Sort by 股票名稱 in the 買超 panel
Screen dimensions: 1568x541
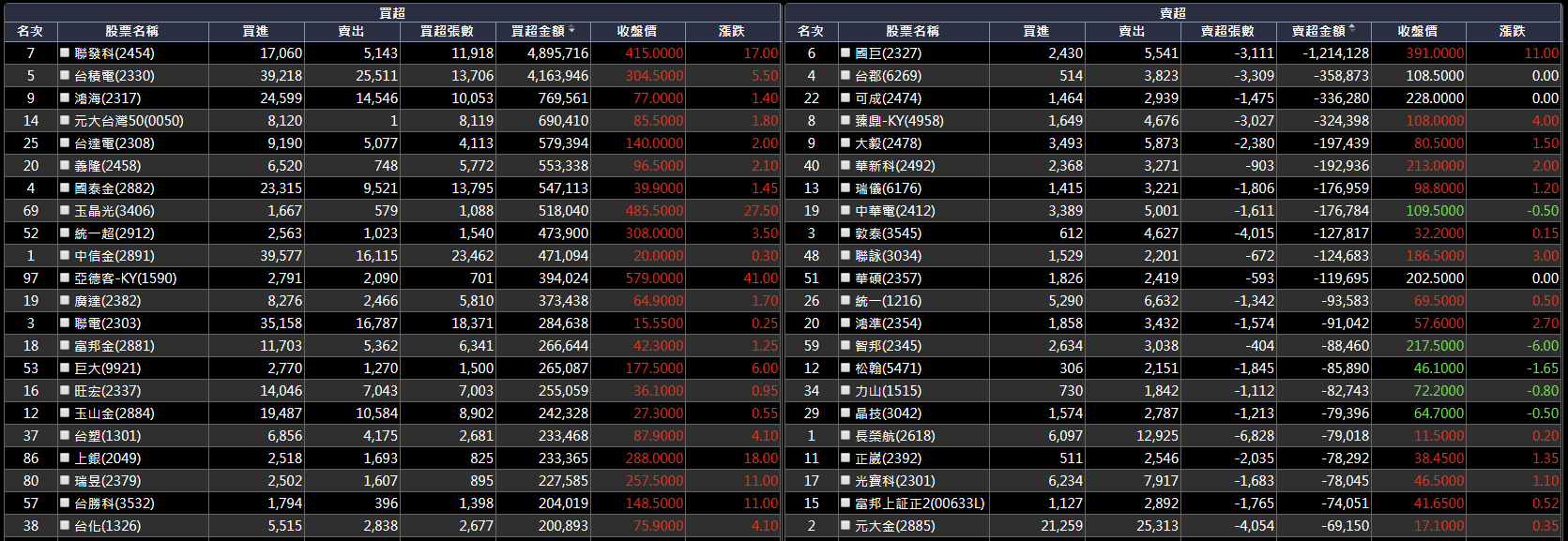coord(132,32)
